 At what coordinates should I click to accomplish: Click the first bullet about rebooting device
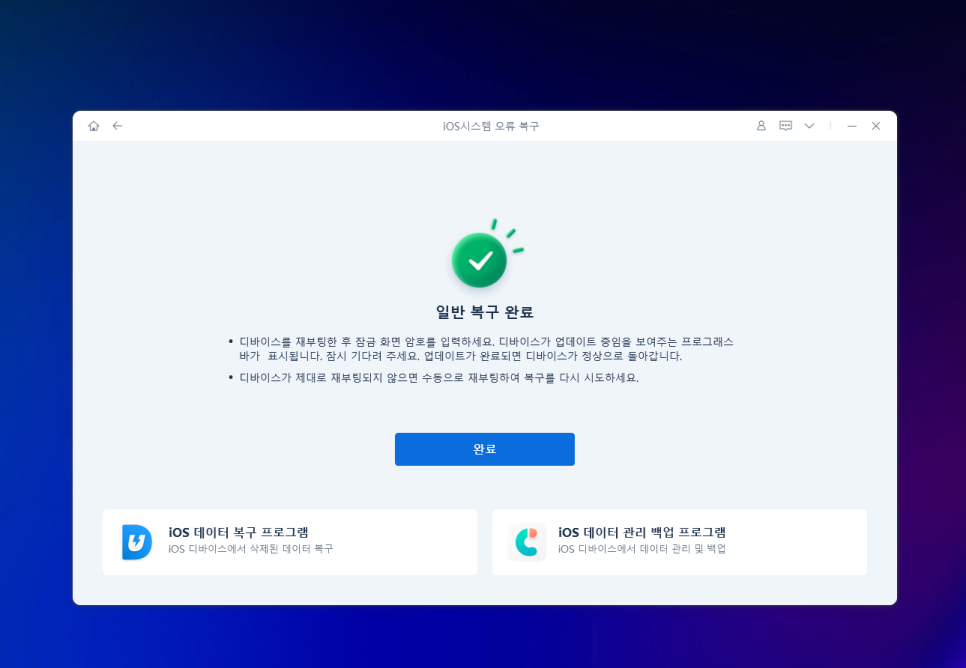tap(481, 349)
